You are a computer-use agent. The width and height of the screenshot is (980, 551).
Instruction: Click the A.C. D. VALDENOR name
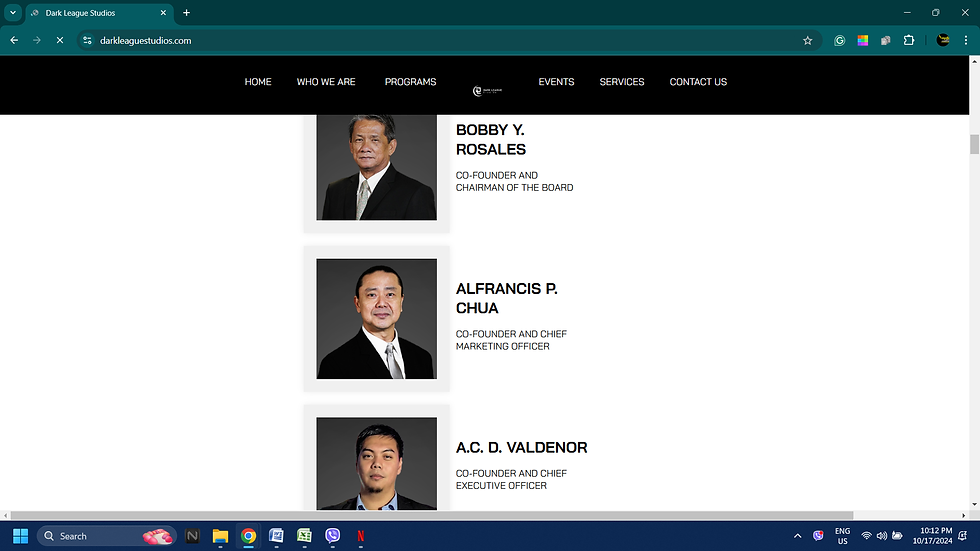[x=521, y=447]
